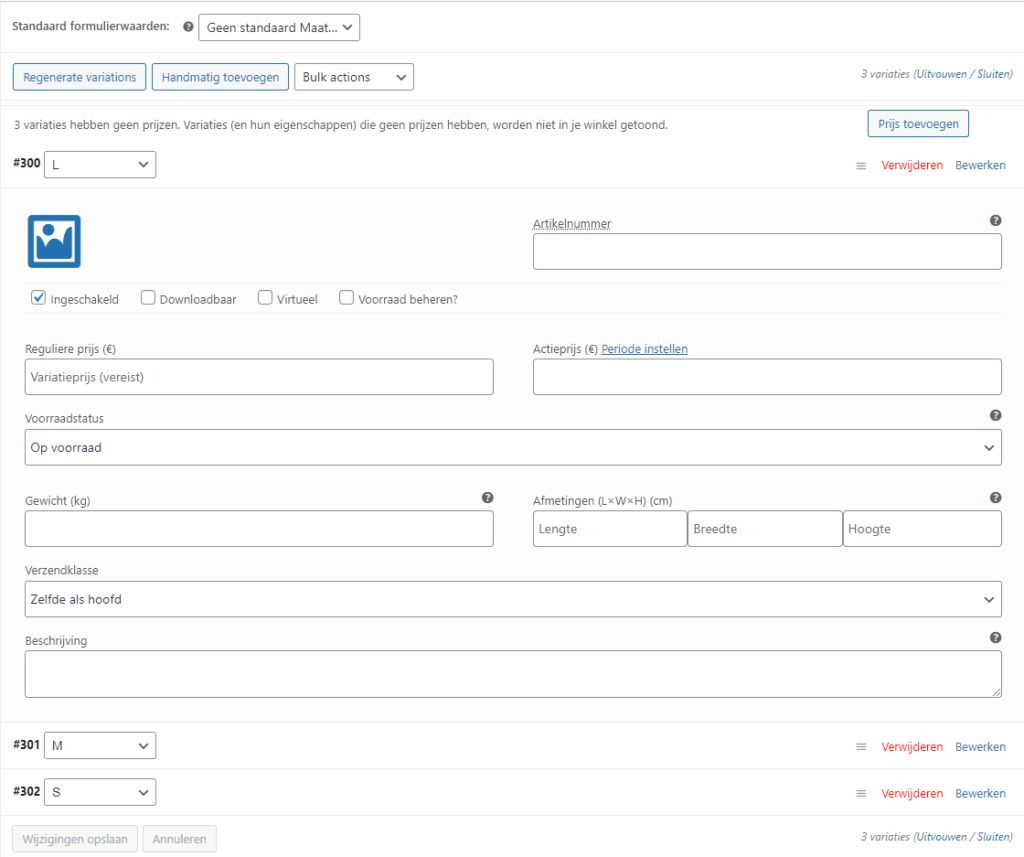Focus the Reguliere prijs input field
Viewport: 1024px width, 857px height.
tap(259, 377)
